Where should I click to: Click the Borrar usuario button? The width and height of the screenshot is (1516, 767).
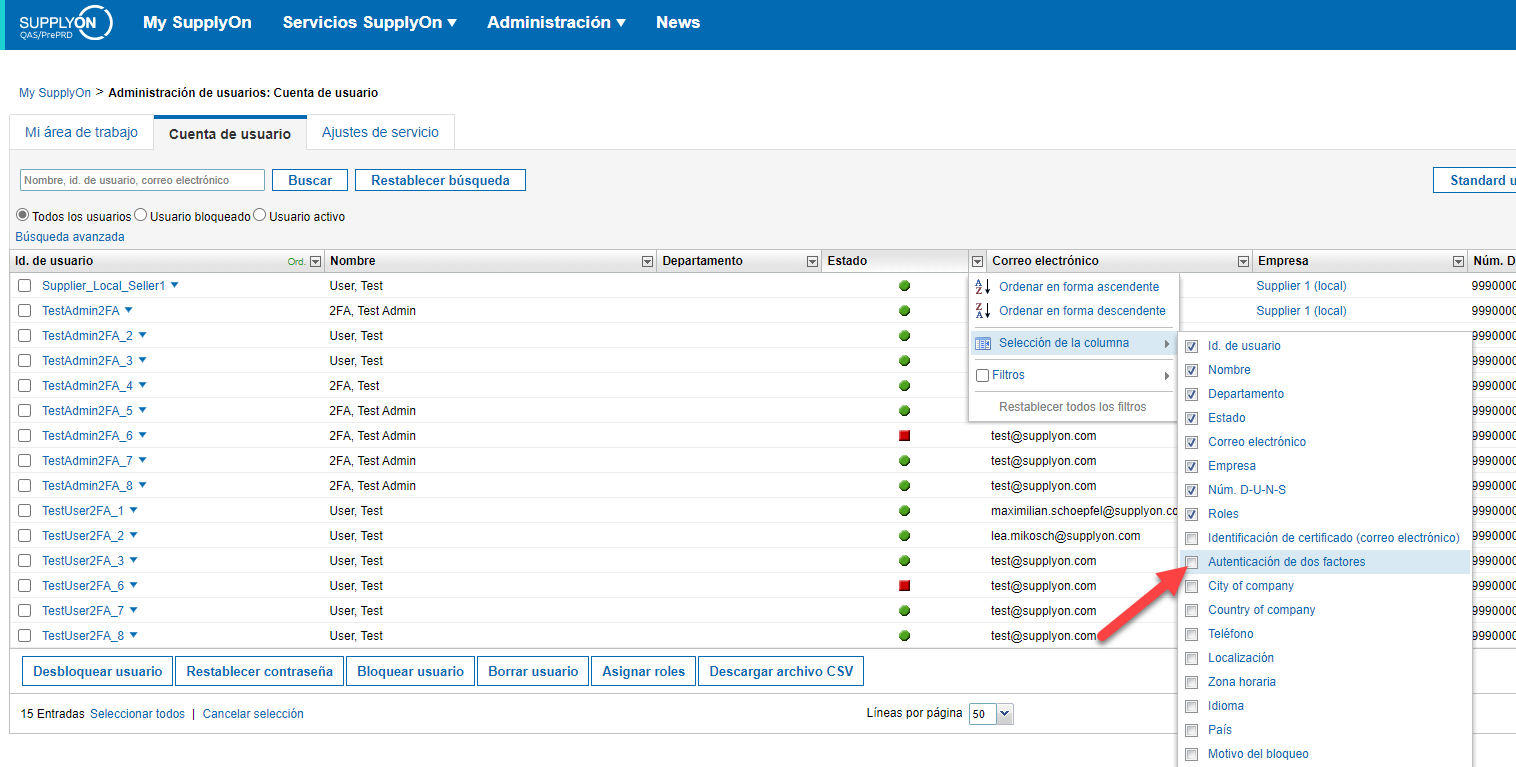point(533,671)
